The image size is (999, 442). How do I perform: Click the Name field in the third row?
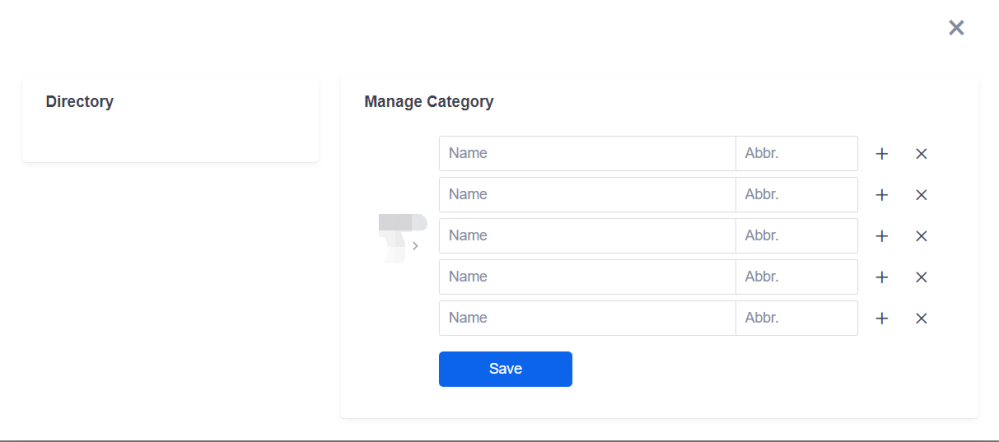(587, 236)
